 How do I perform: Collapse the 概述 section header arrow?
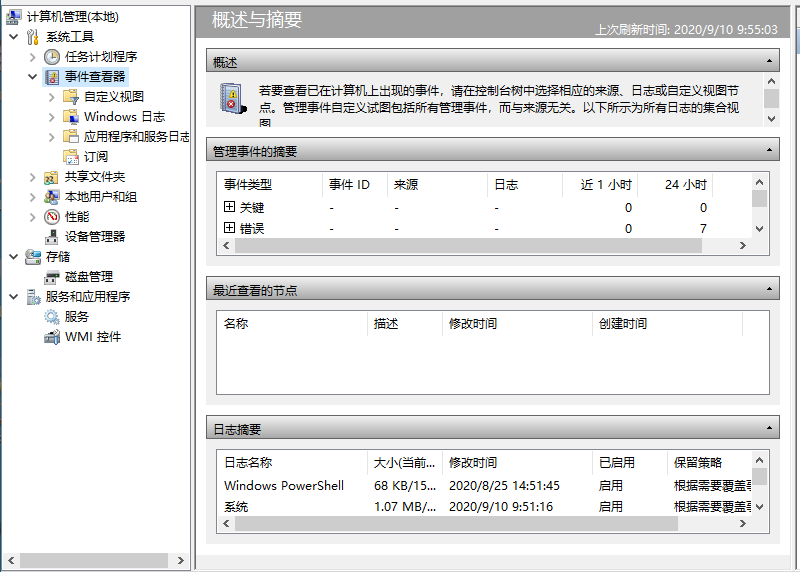point(769,61)
